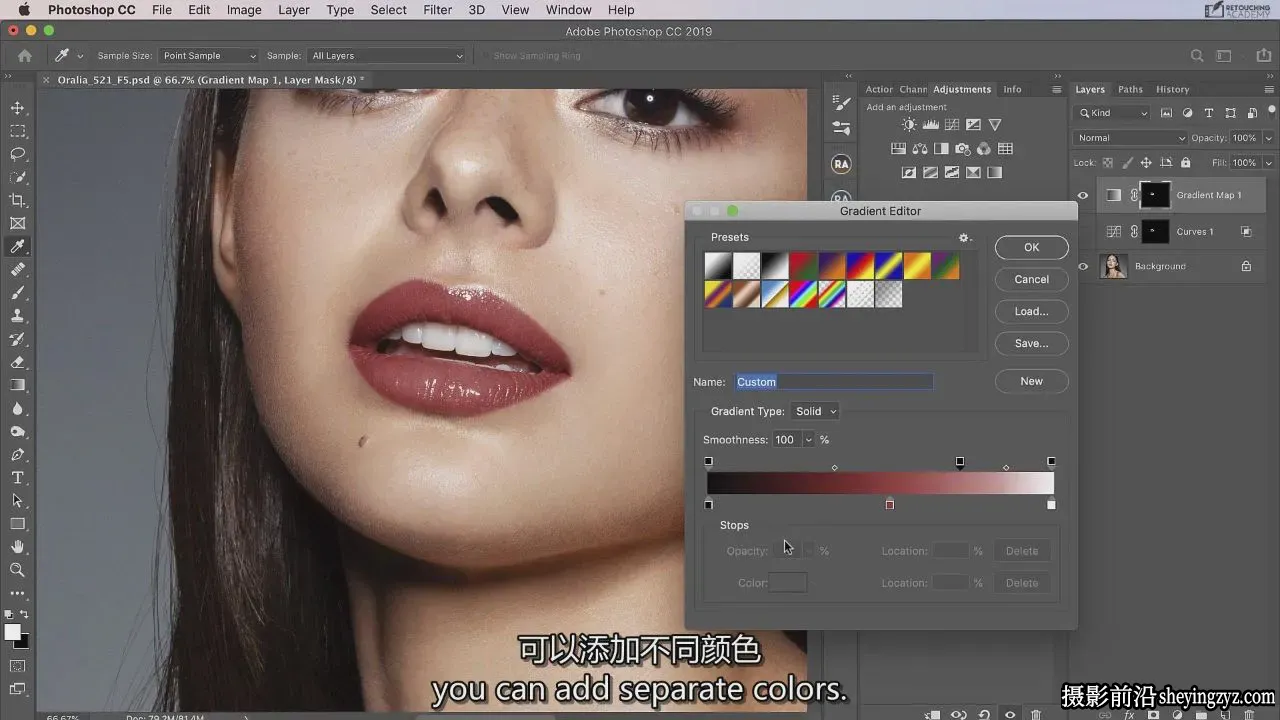Click the Home icon in options bar

point(25,56)
